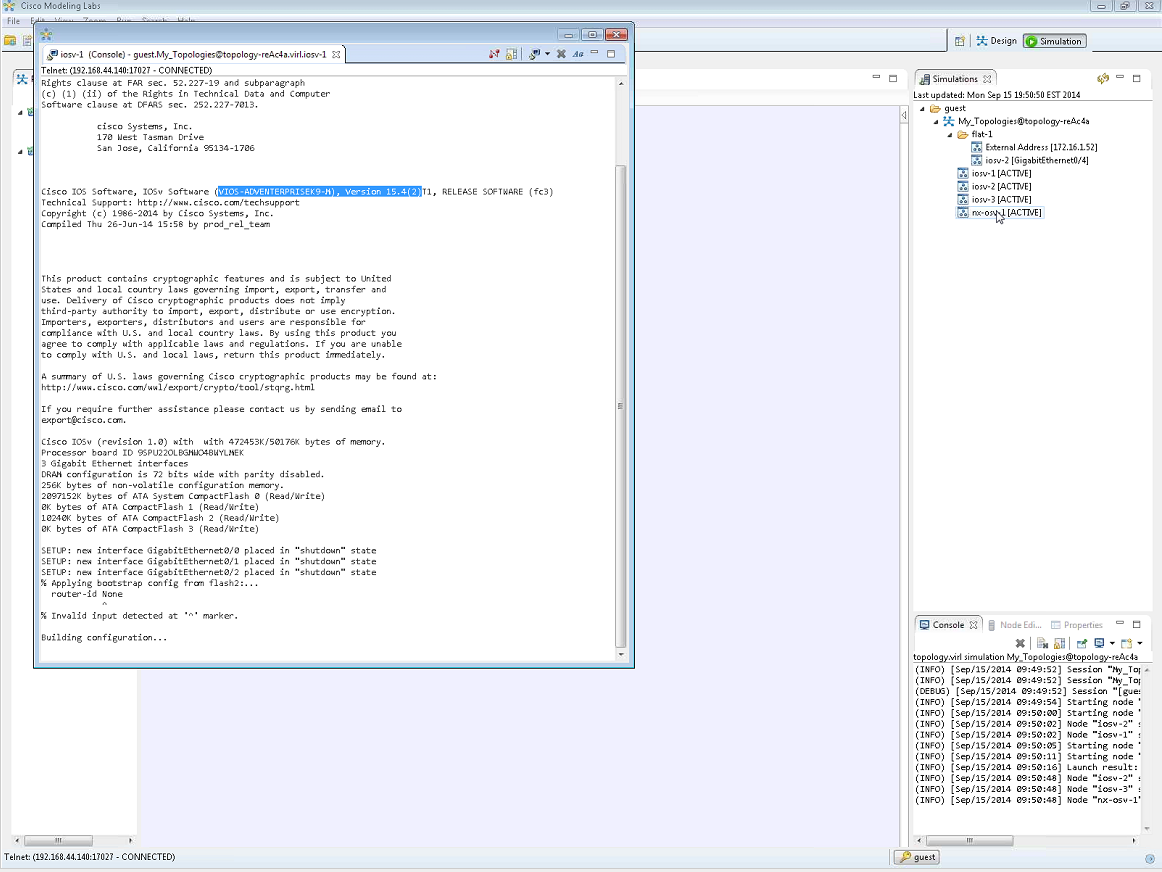This screenshot has height=872, width=1162.
Task: Click the flat-1 folder label
Action: [981, 134]
